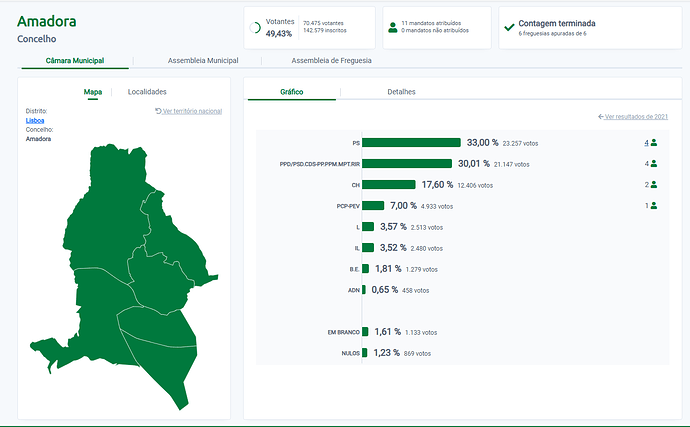Click Ver resultados de 2021 link
This screenshot has width=690, height=427.
coord(632,117)
